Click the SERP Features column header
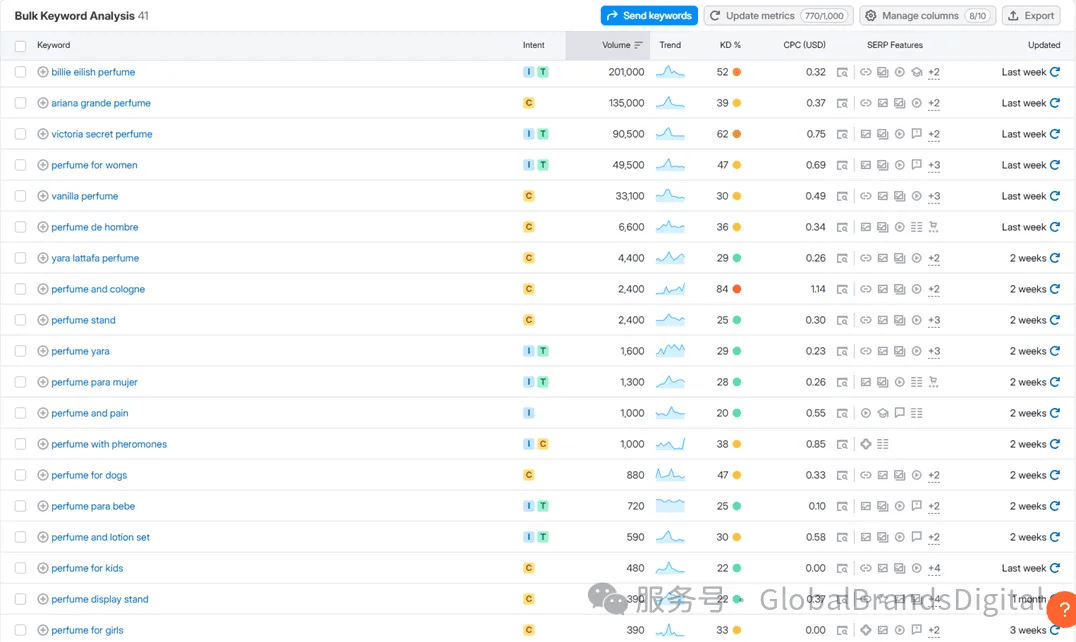 tap(895, 45)
